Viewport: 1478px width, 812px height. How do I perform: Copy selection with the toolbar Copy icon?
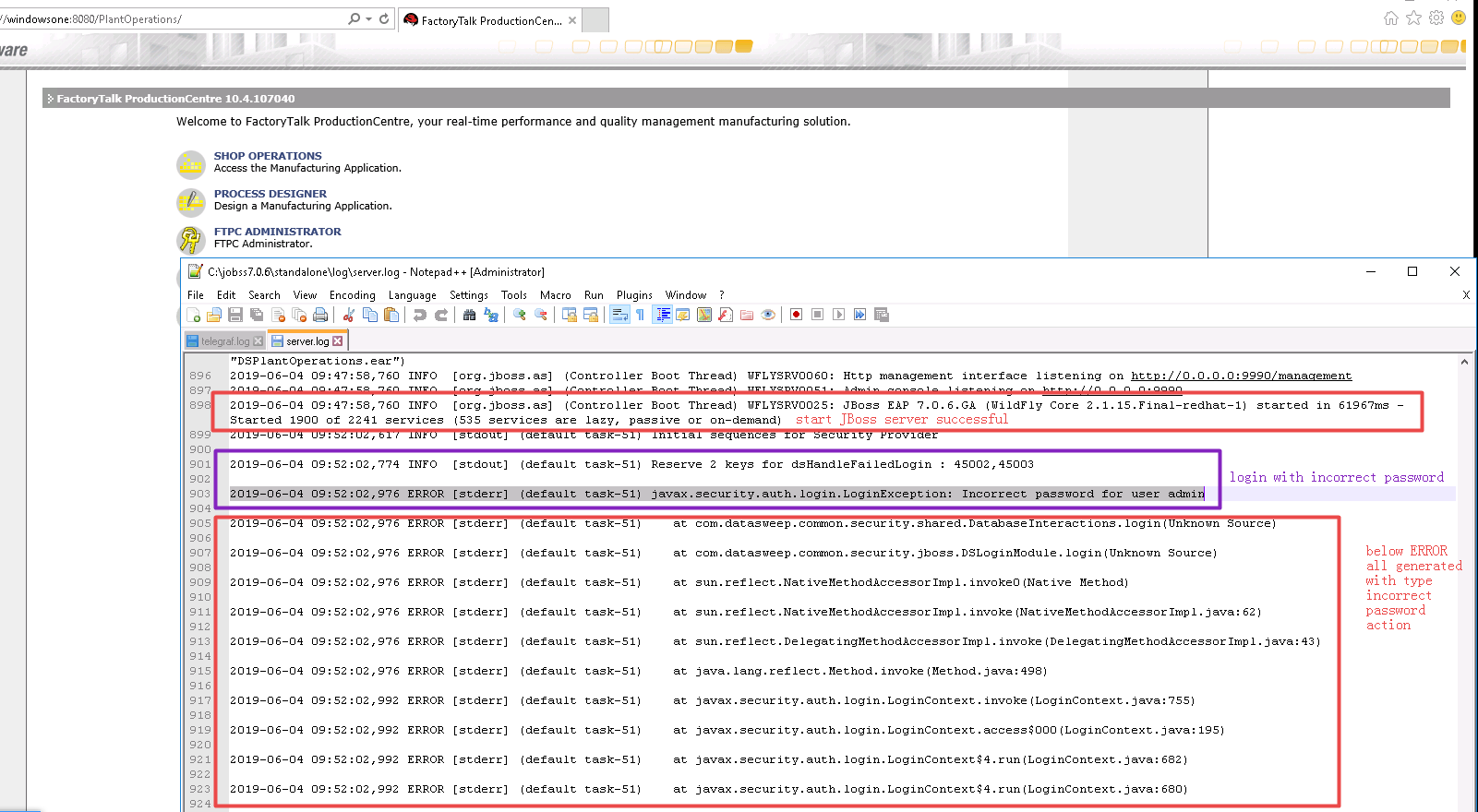370,315
